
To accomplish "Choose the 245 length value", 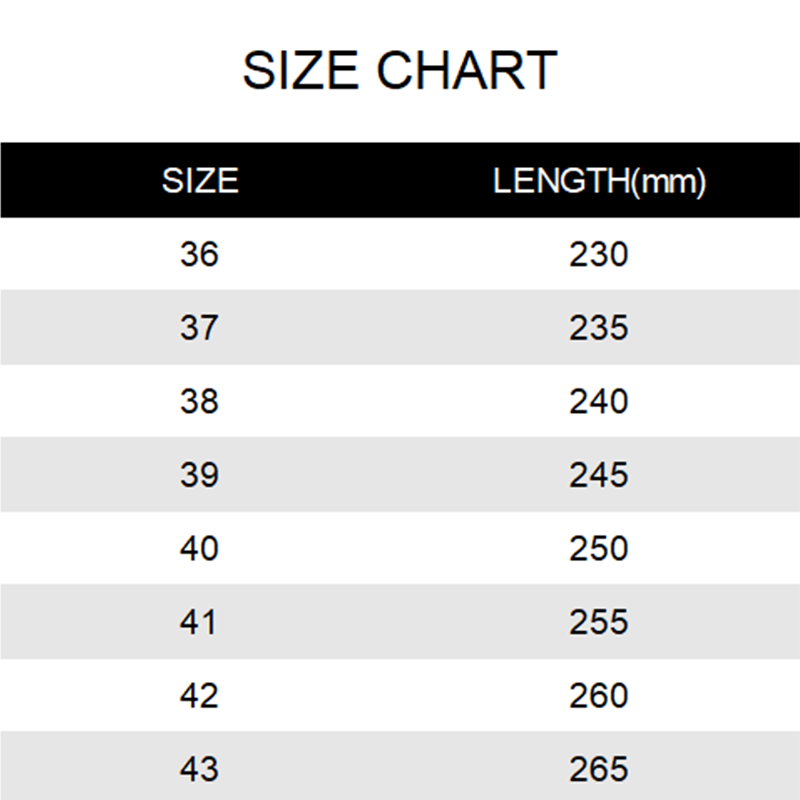I will click(599, 474).
